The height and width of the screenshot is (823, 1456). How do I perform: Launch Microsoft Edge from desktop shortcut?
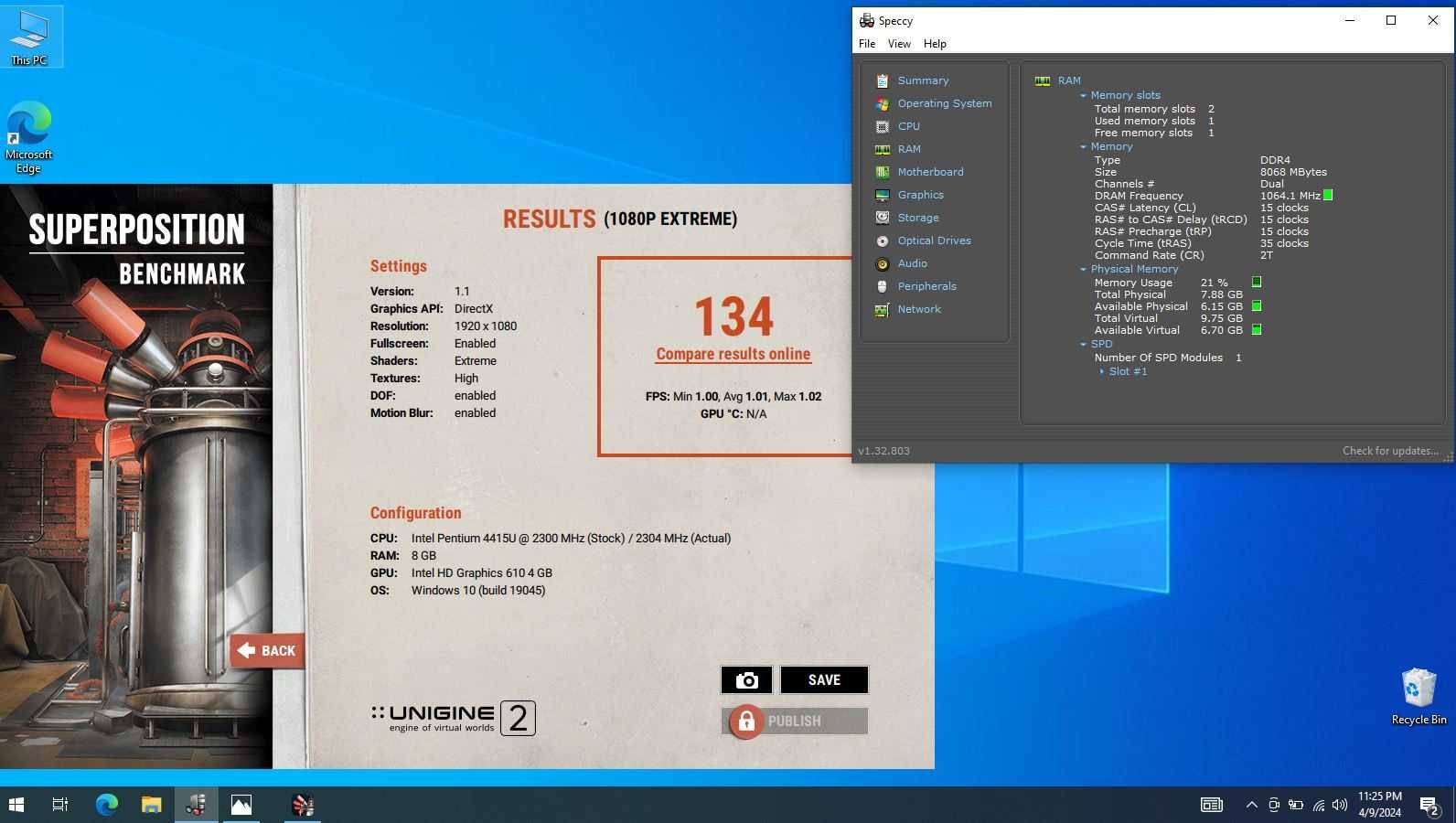(29, 137)
